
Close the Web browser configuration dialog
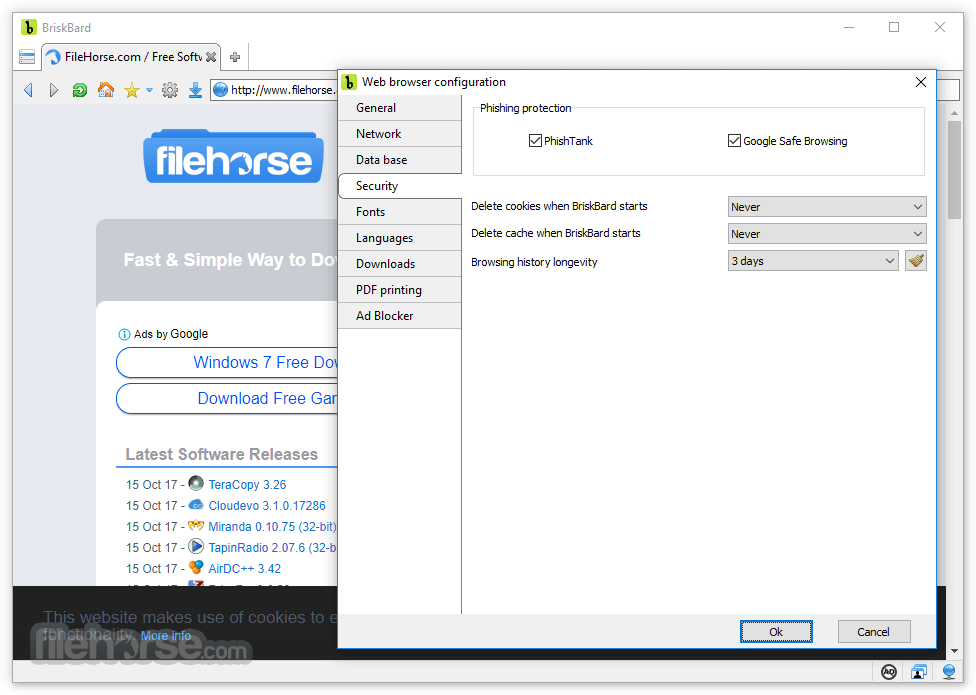pyautogui.click(x=921, y=82)
